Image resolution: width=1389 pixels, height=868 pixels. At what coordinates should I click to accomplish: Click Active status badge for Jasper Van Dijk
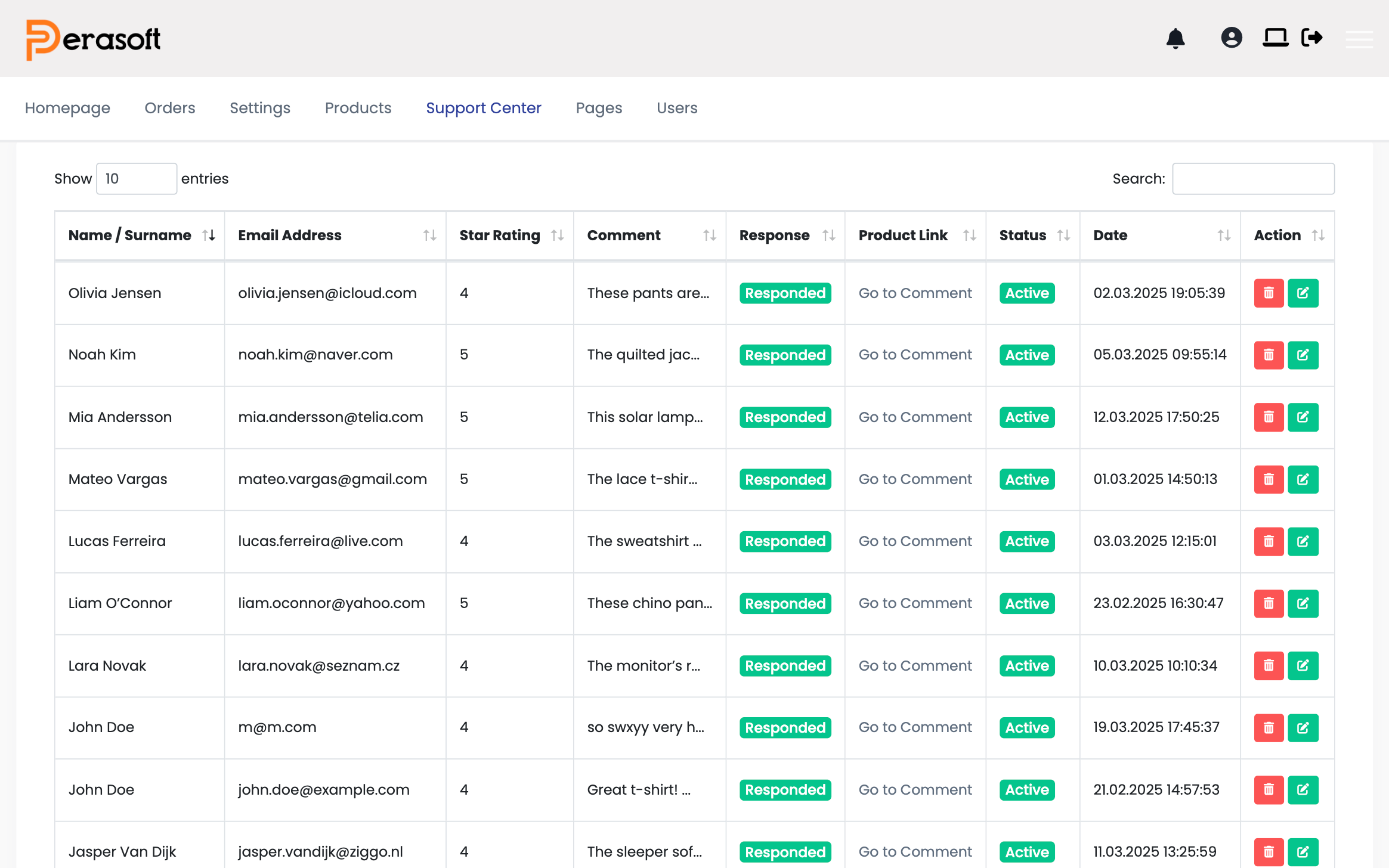click(x=1027, y=852)
